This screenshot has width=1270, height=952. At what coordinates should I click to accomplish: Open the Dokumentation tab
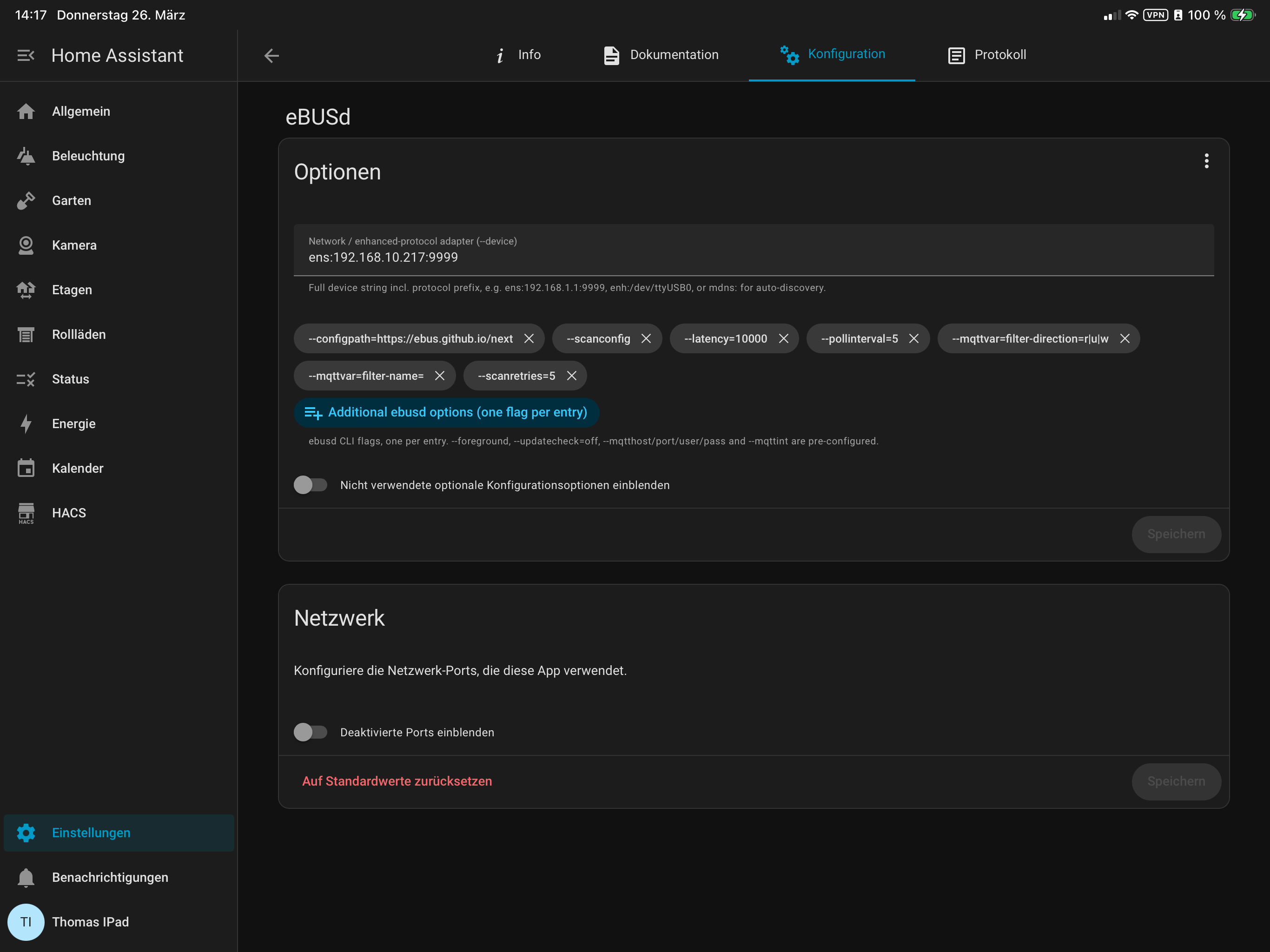tap(661, 55)
